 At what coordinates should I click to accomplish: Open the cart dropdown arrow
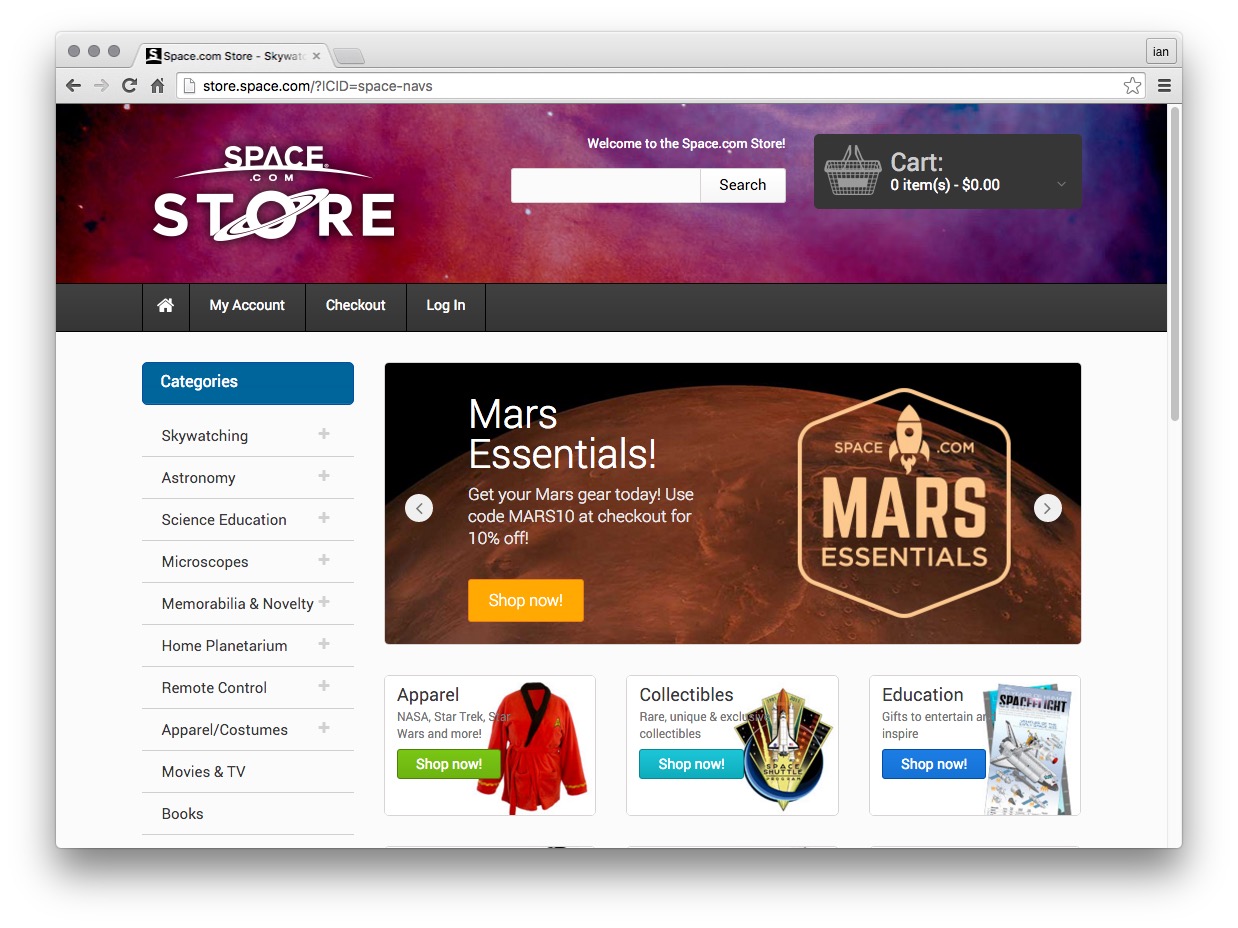tap(1061, 184)
